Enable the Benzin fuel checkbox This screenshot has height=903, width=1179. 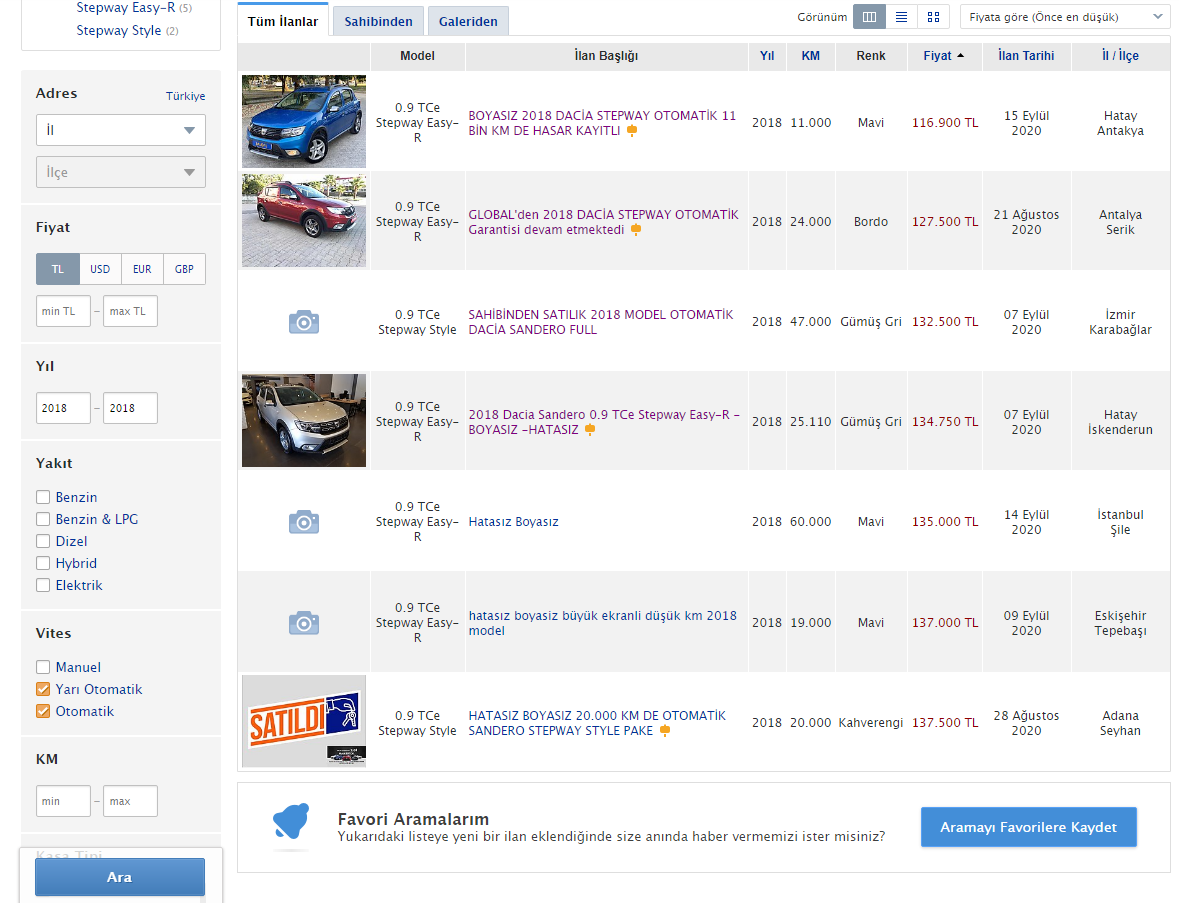[x=43, y=497]
